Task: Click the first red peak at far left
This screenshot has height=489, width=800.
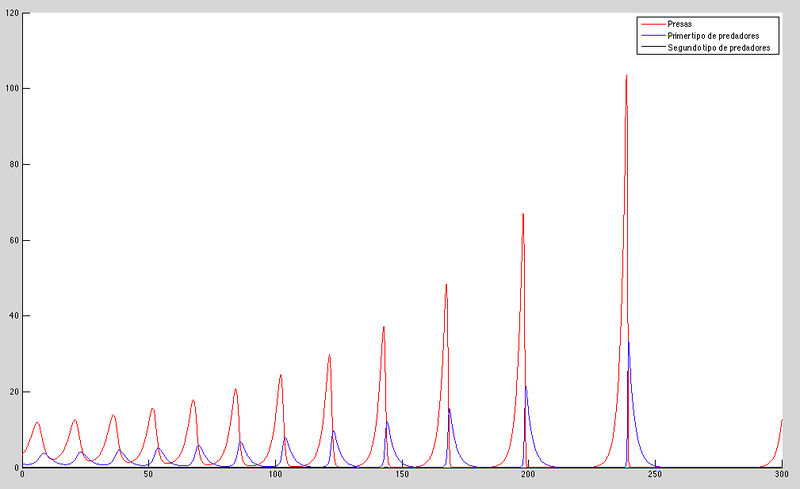Action: click(x=37, y=423)
